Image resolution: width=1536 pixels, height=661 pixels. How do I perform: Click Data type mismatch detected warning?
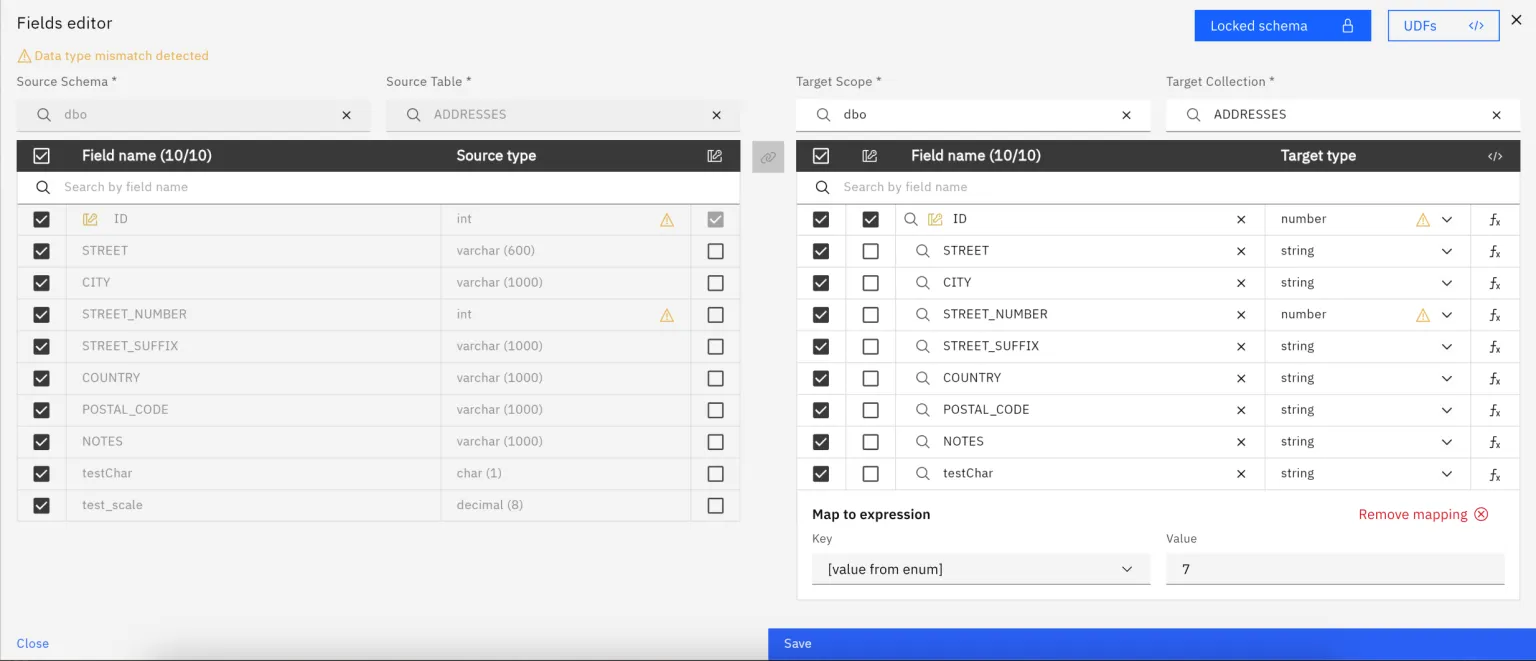click(113, 56)
